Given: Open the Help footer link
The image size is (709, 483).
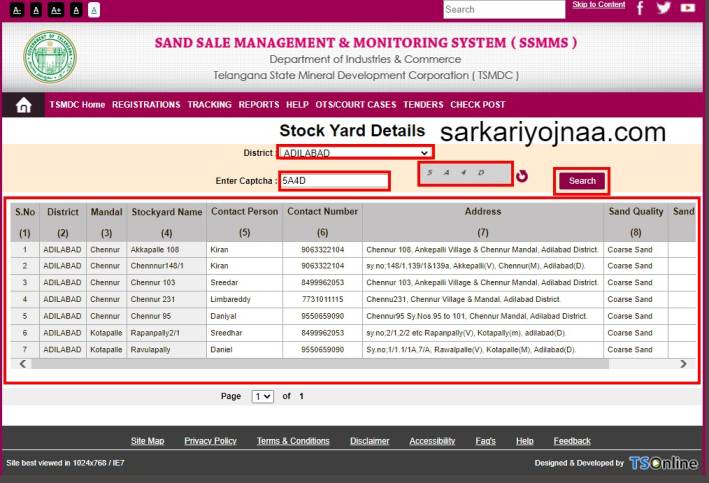Looking at the screenshot, I should click(x=525, y=441).
